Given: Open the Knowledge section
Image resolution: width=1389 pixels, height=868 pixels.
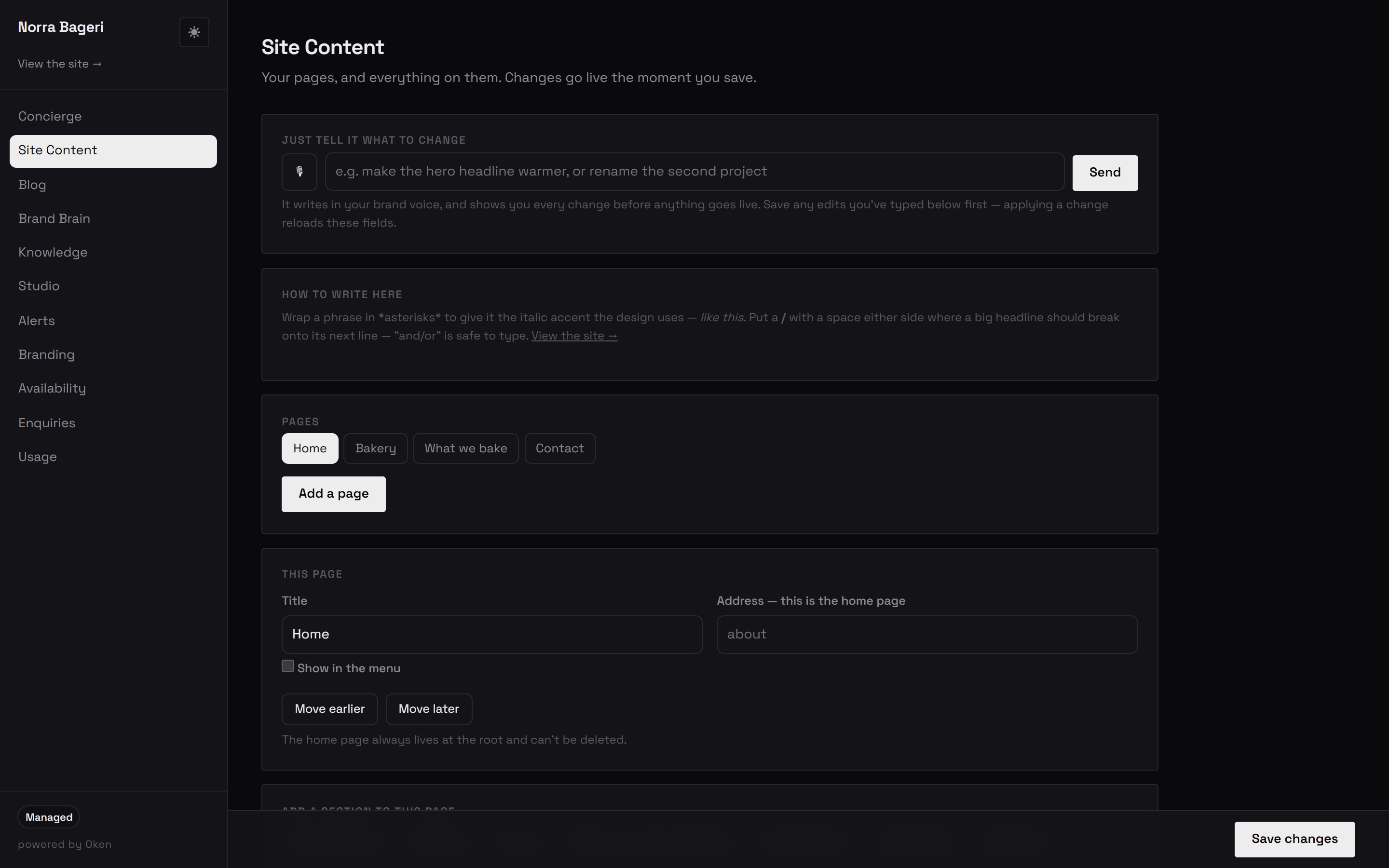Looking at the screenshot, I should 113,253.
